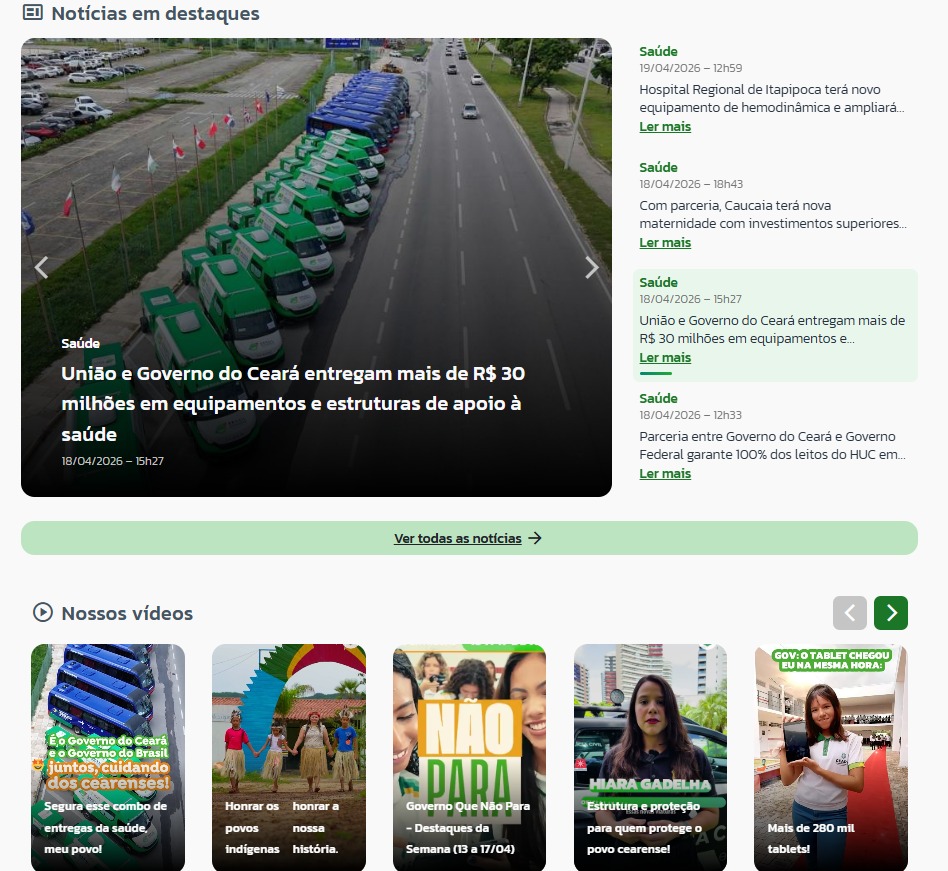Click Ler mais under União e Governo news
Image resolution: width=948 pixels, height=871 pixels.
tap(665, 358)
